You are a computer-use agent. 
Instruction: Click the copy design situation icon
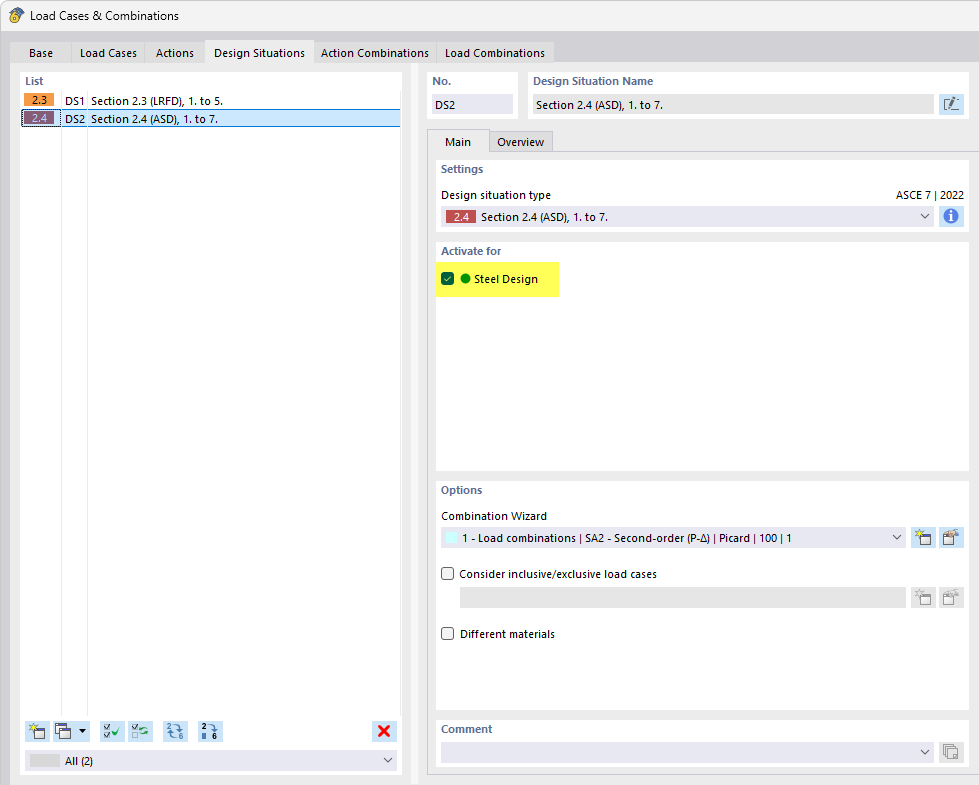(x=64, y=731)
